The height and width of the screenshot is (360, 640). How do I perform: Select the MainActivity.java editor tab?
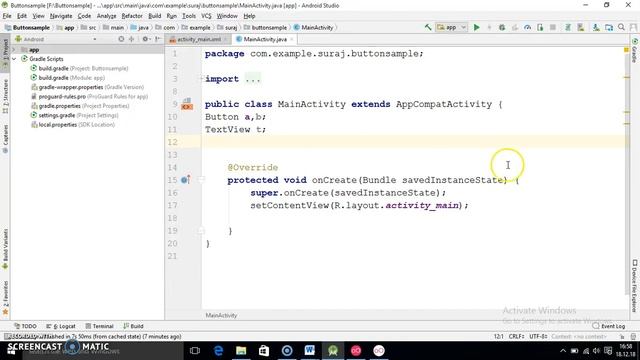(x=264, y=39)
